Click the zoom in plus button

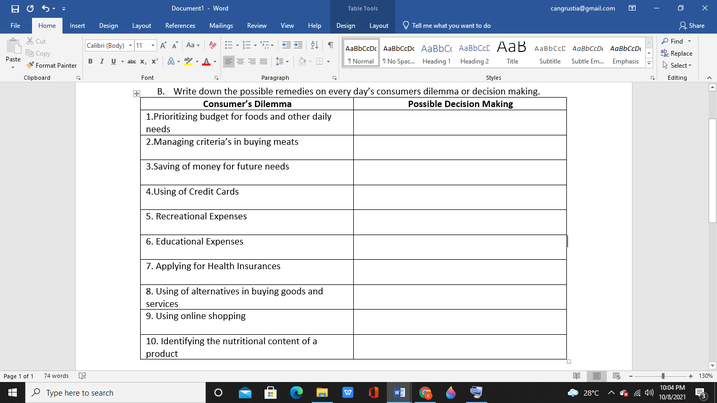coord(690,376)
